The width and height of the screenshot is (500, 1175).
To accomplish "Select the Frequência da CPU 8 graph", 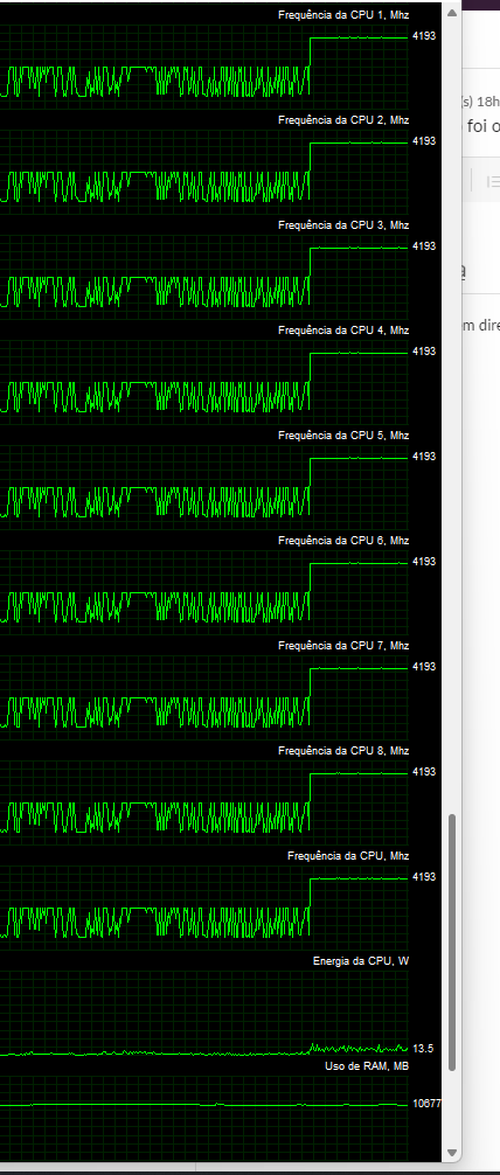I will (x=205, y=796).
